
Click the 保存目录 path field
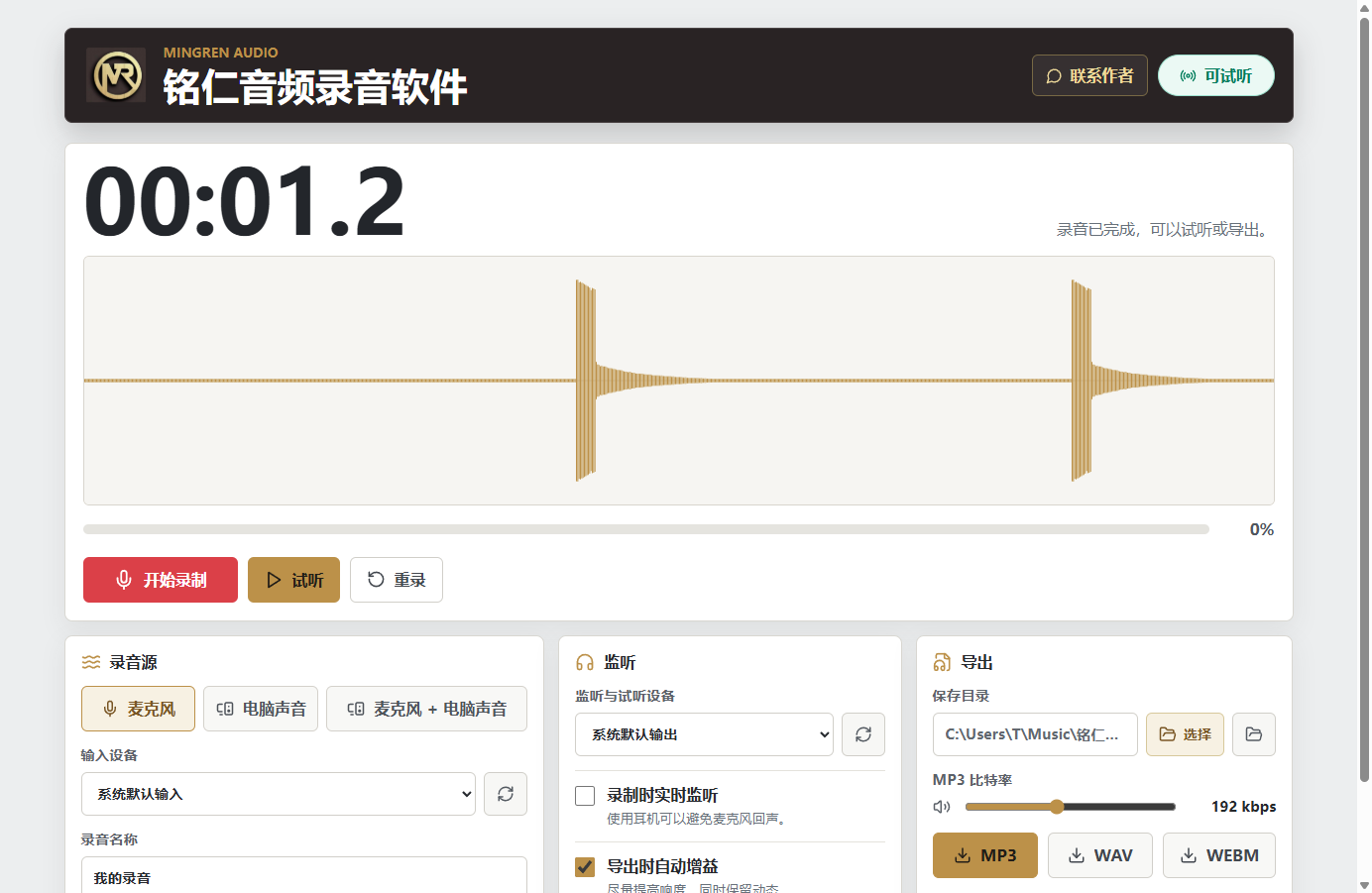coord(1035,734)
